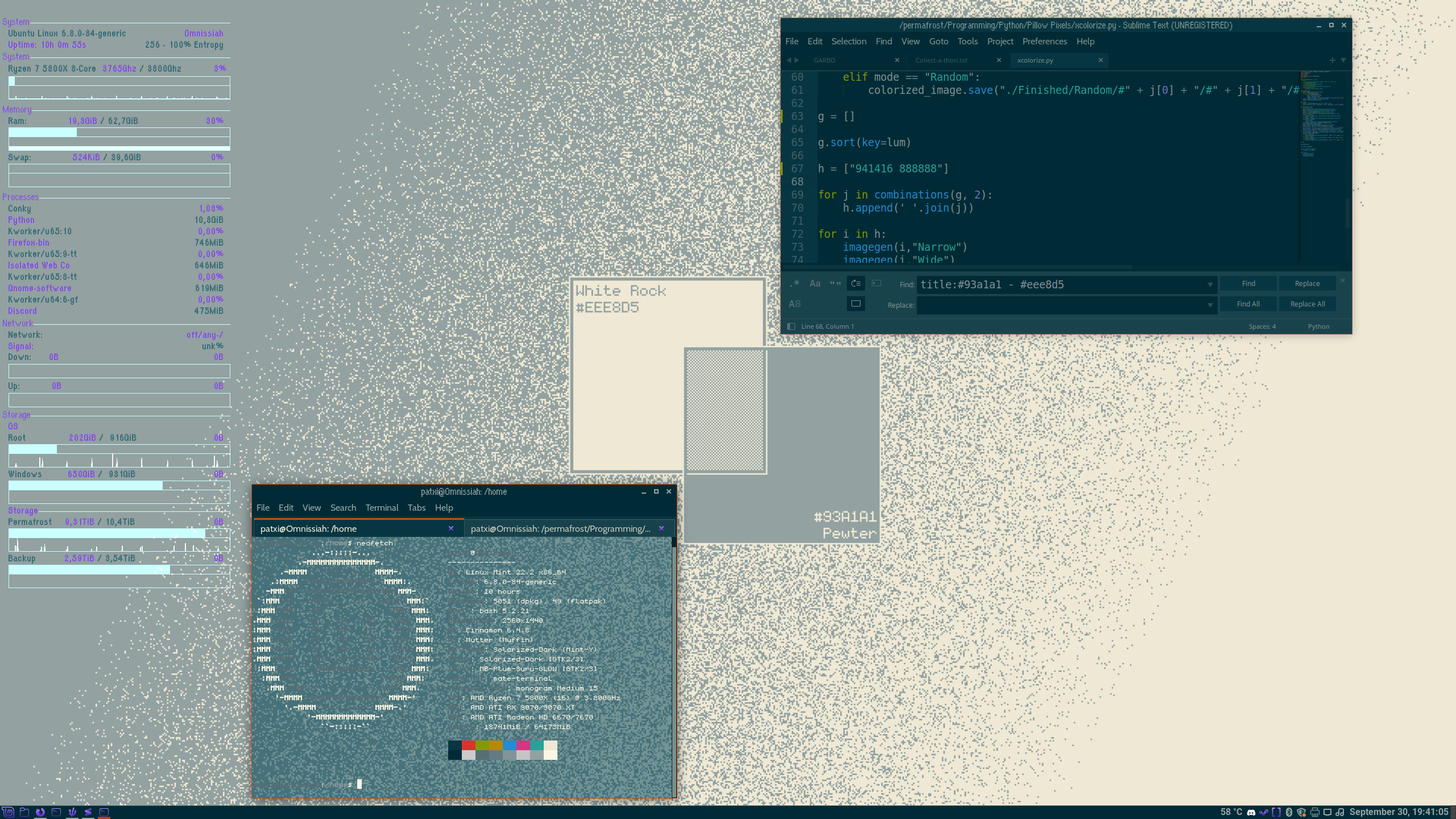Image resolution: width=1456 pixels, height=819 pixels.
Task: Toggle in-selection search icon
Action: [x=876, y=283]
